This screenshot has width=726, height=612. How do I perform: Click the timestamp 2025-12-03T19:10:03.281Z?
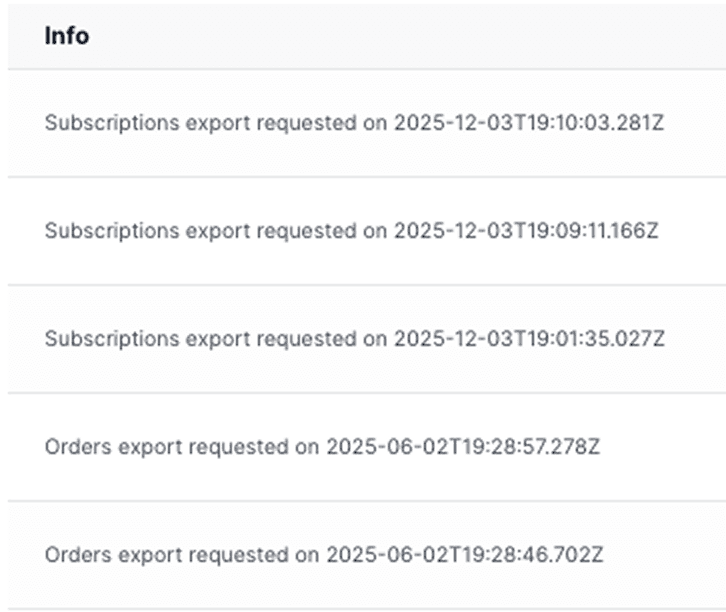click(529, 123)
